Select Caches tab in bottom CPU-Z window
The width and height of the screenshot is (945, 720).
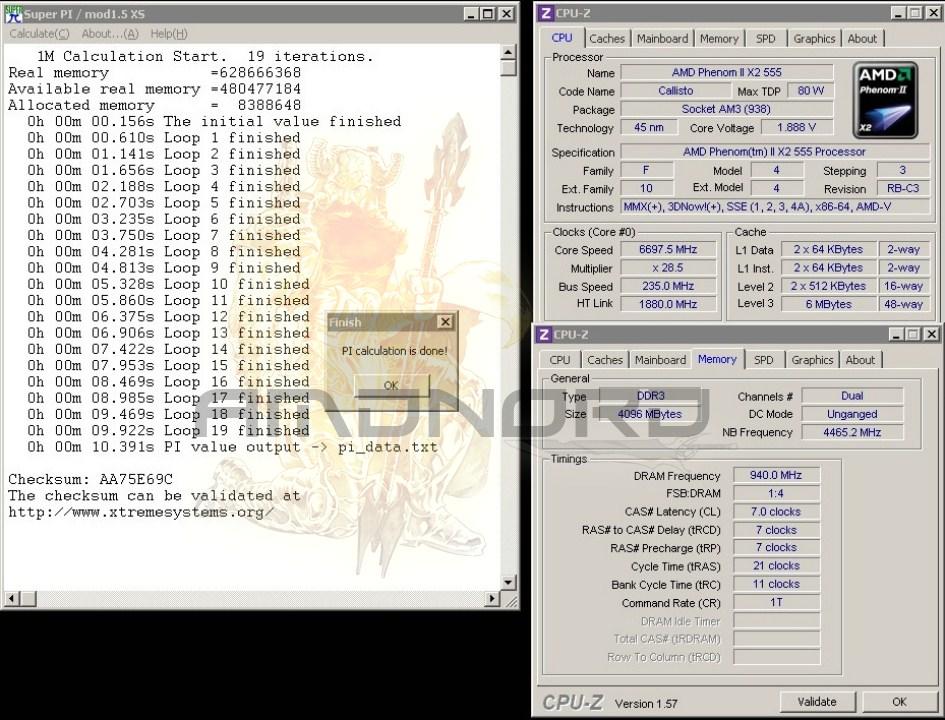tap(604, 360)
